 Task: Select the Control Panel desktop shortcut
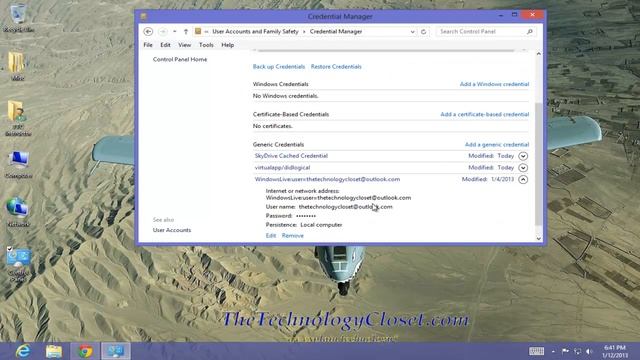coord(18,263)
